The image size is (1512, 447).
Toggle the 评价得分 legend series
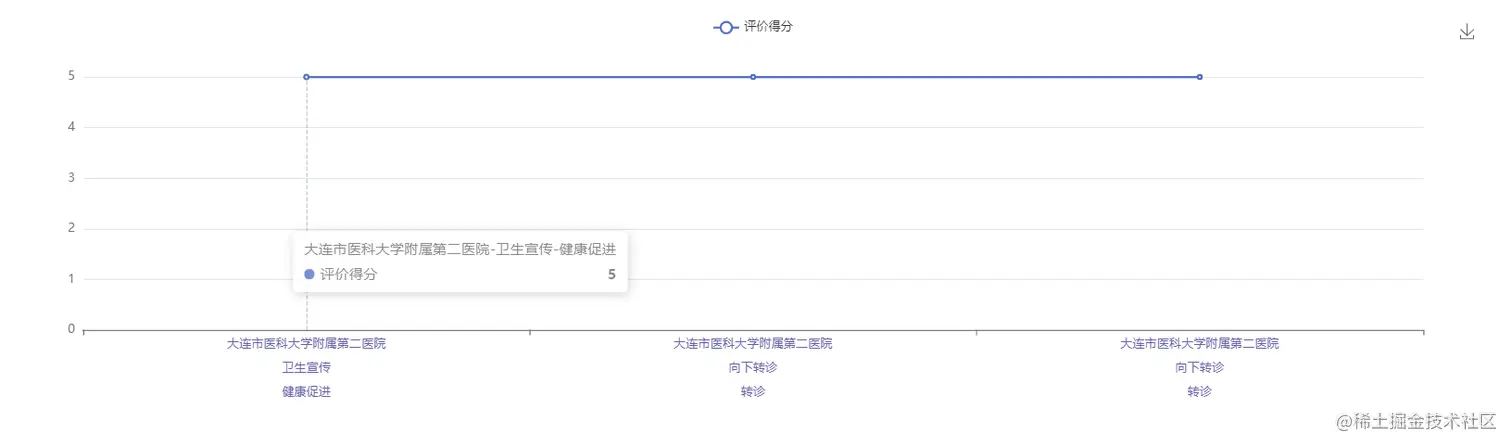point(768,27)
